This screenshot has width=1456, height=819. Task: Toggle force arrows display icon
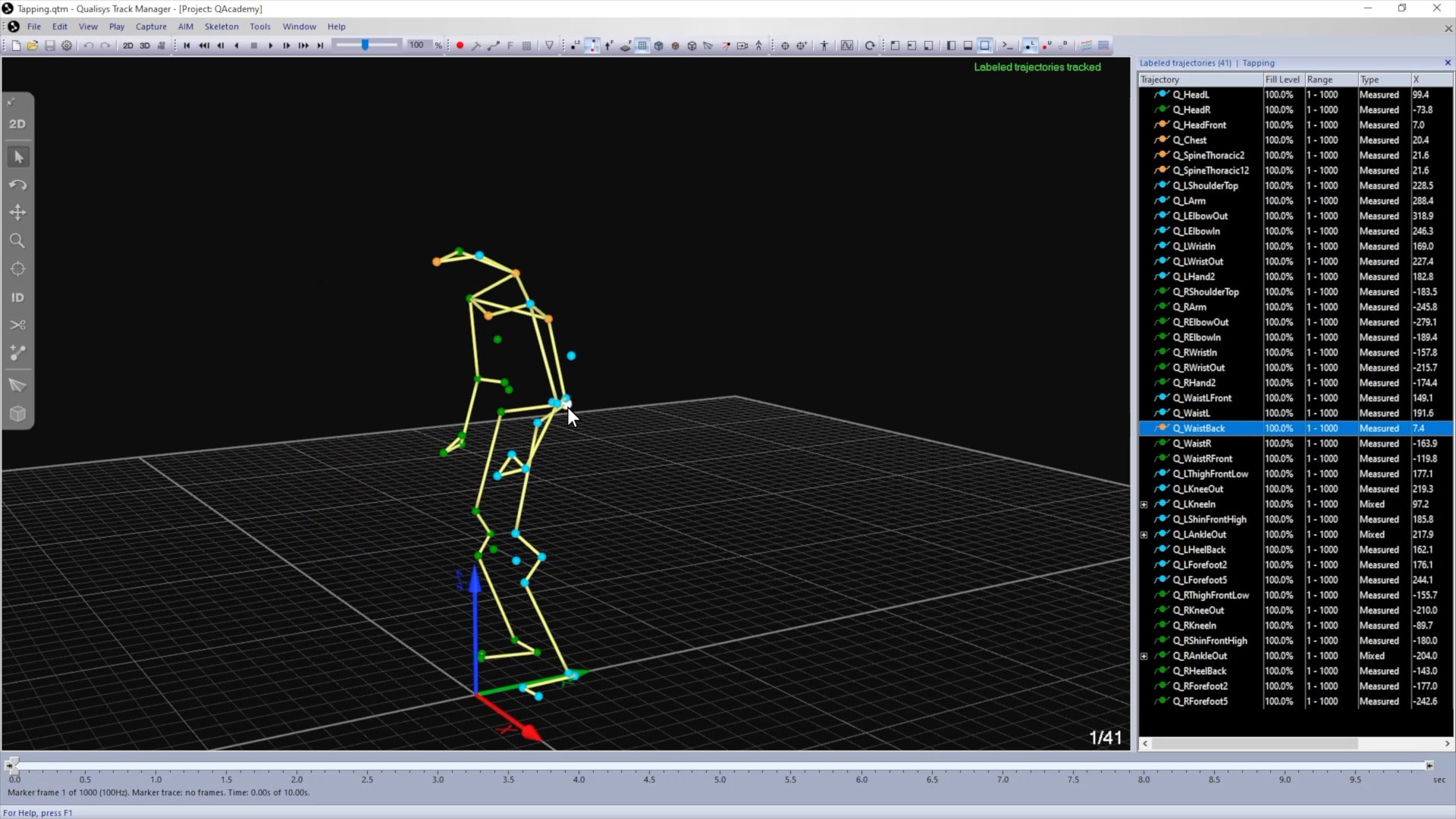click(608, 45)
